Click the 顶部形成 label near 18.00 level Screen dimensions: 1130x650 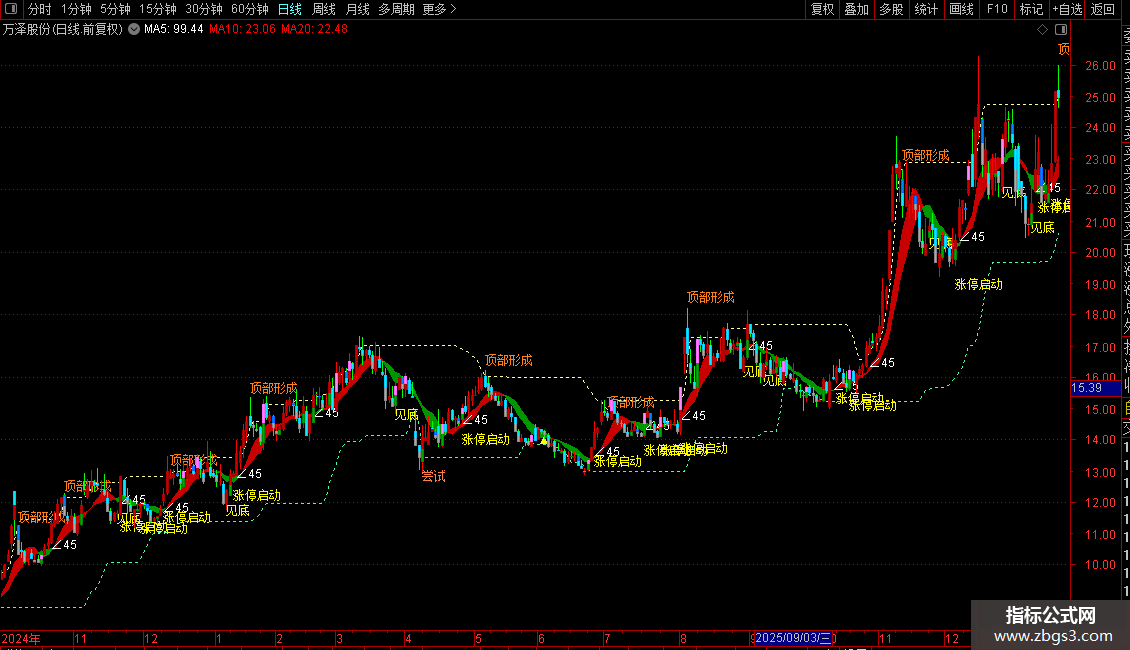[711, 298]
